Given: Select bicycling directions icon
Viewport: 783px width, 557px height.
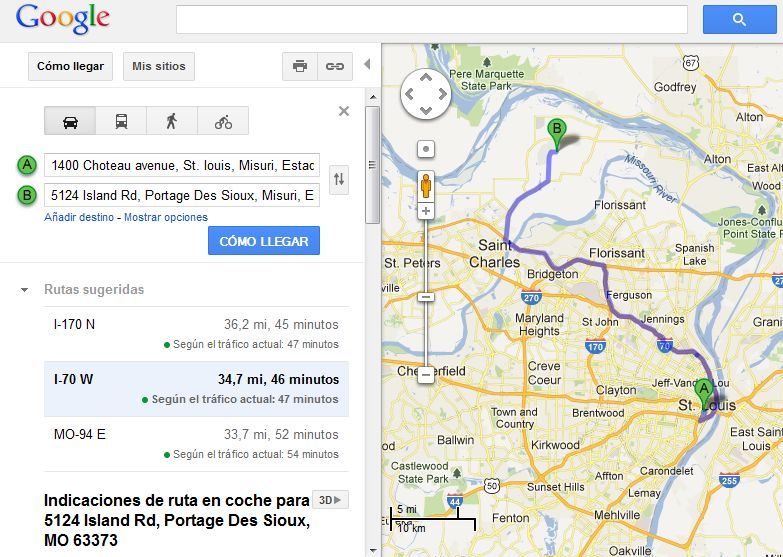Looking at the screenshot, I should pyautogui.click(x=223, y=121).
